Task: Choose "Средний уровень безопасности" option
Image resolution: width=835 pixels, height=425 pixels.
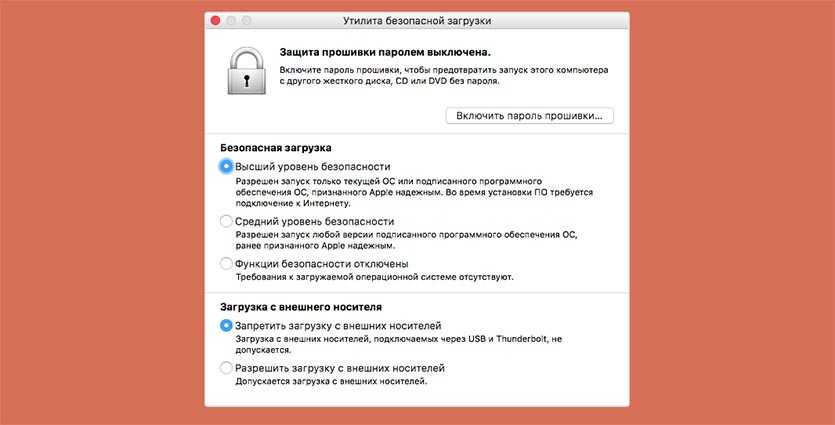Action: (226, 221)
